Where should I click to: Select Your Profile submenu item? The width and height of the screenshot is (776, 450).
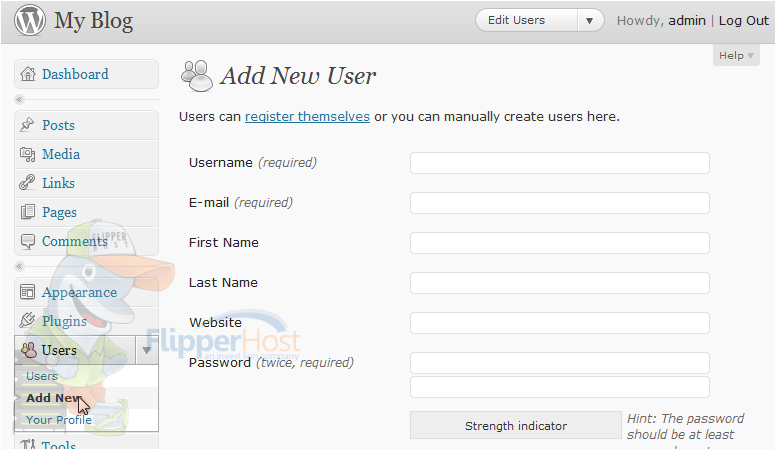(x=59, y=420)
